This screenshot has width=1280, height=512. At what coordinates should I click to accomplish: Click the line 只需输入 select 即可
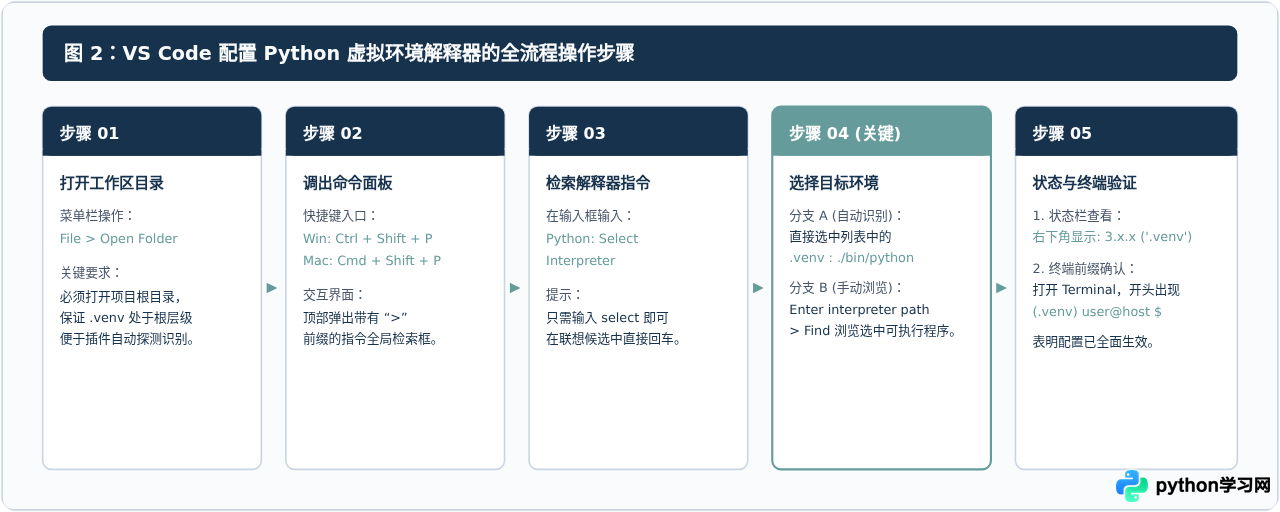(x=608, y=317)
